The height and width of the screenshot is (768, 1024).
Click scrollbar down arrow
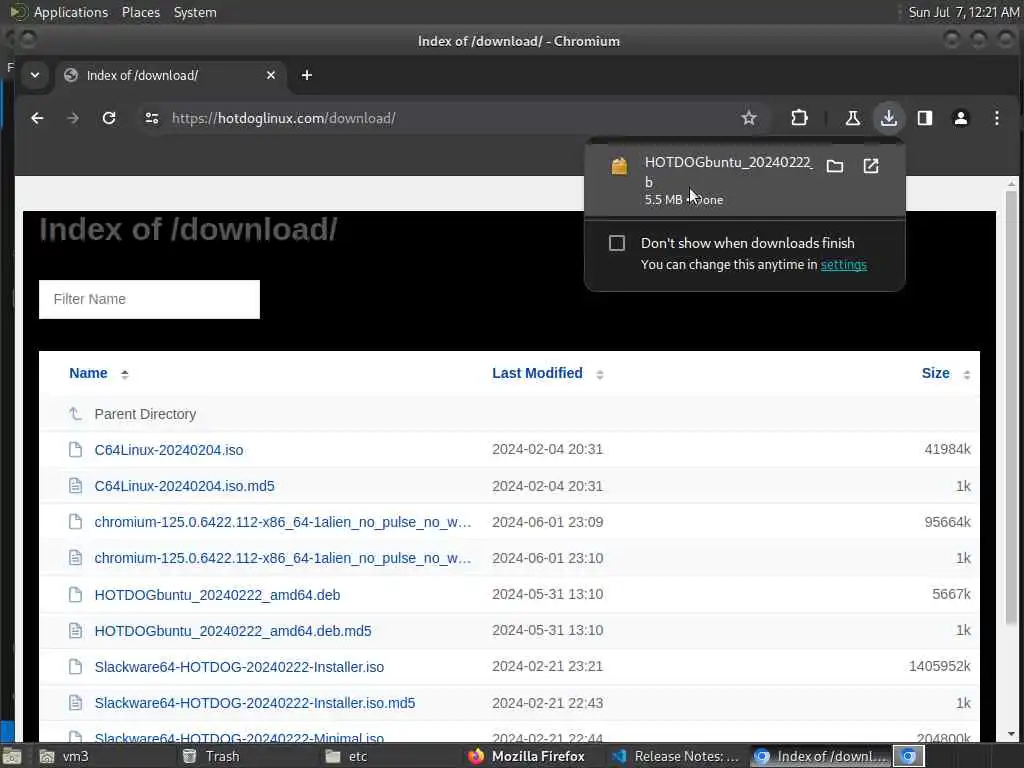pyautogui.click(x=1012, y=735)
